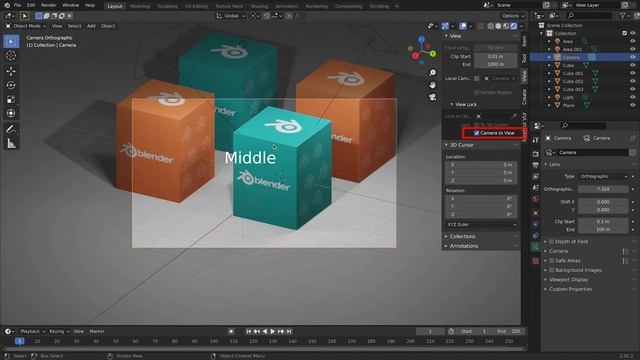The image size is (640, 360).
Task: Exclude Collection using its checkbox
Action: 624,33
